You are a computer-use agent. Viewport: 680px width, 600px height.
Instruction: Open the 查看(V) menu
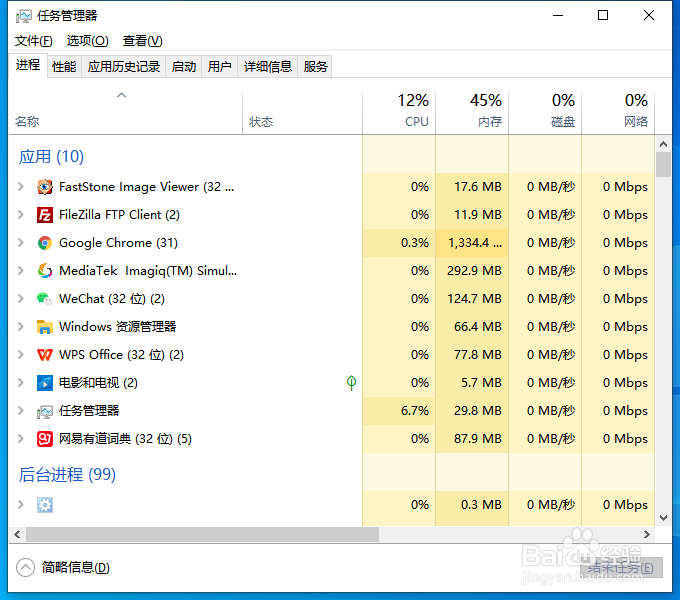click(142, 41)
